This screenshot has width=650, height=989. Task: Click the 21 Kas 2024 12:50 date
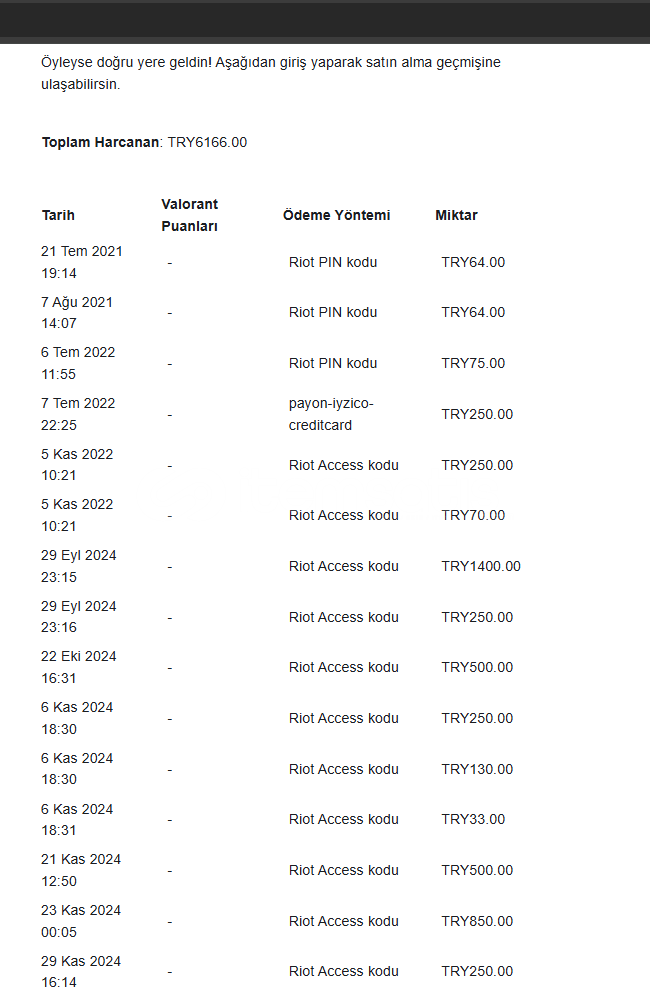click(81, 870)
